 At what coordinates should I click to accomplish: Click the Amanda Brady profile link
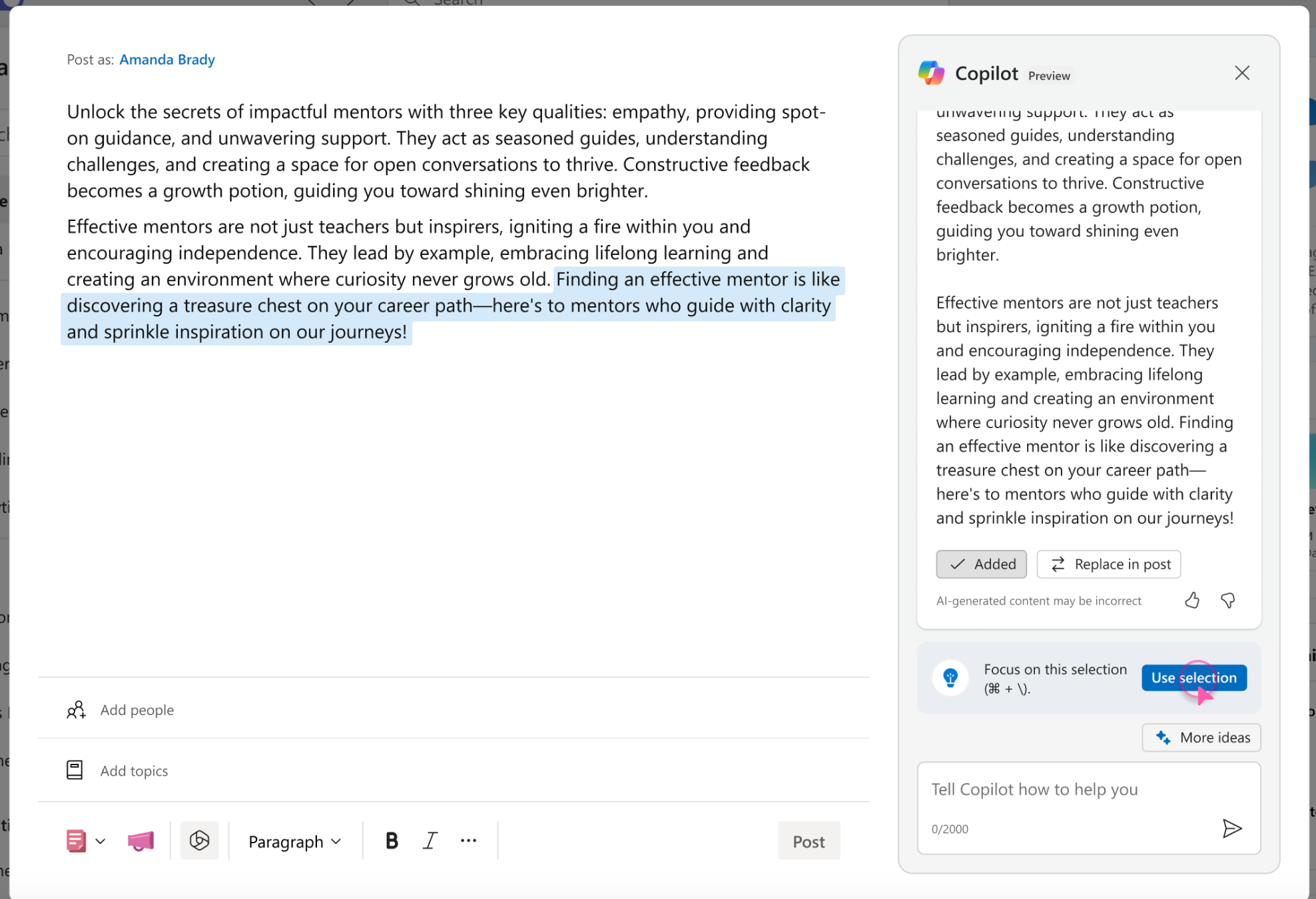point(166,58)
